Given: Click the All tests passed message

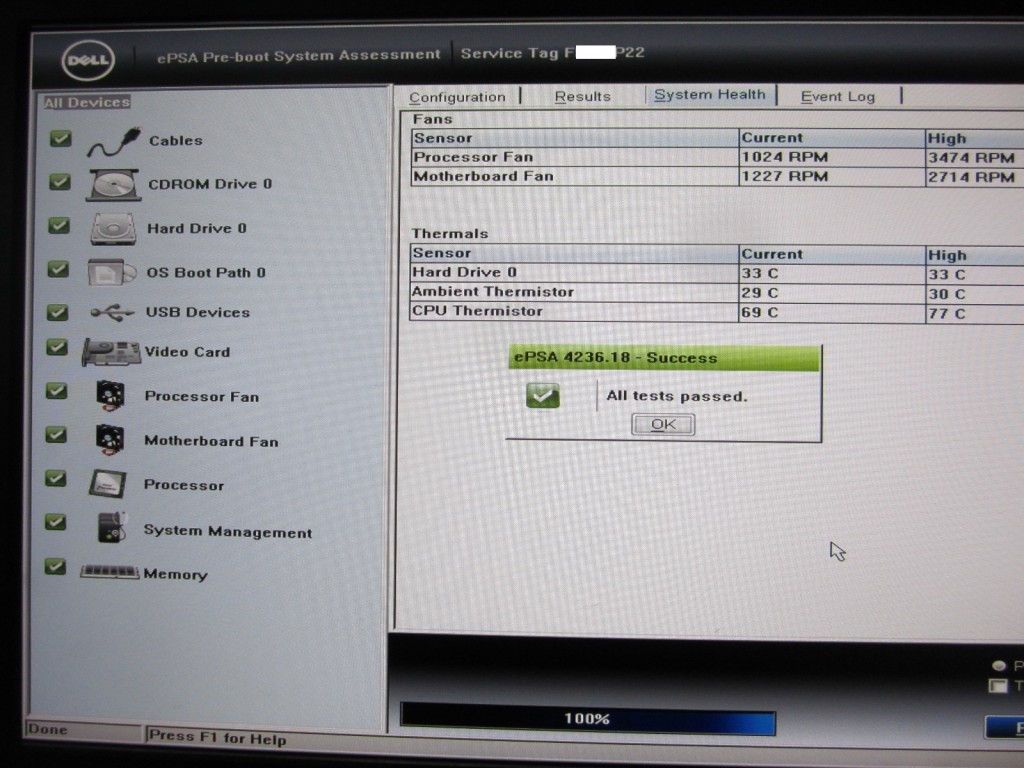Looking at the screenshot, I should tap(677, 396).
